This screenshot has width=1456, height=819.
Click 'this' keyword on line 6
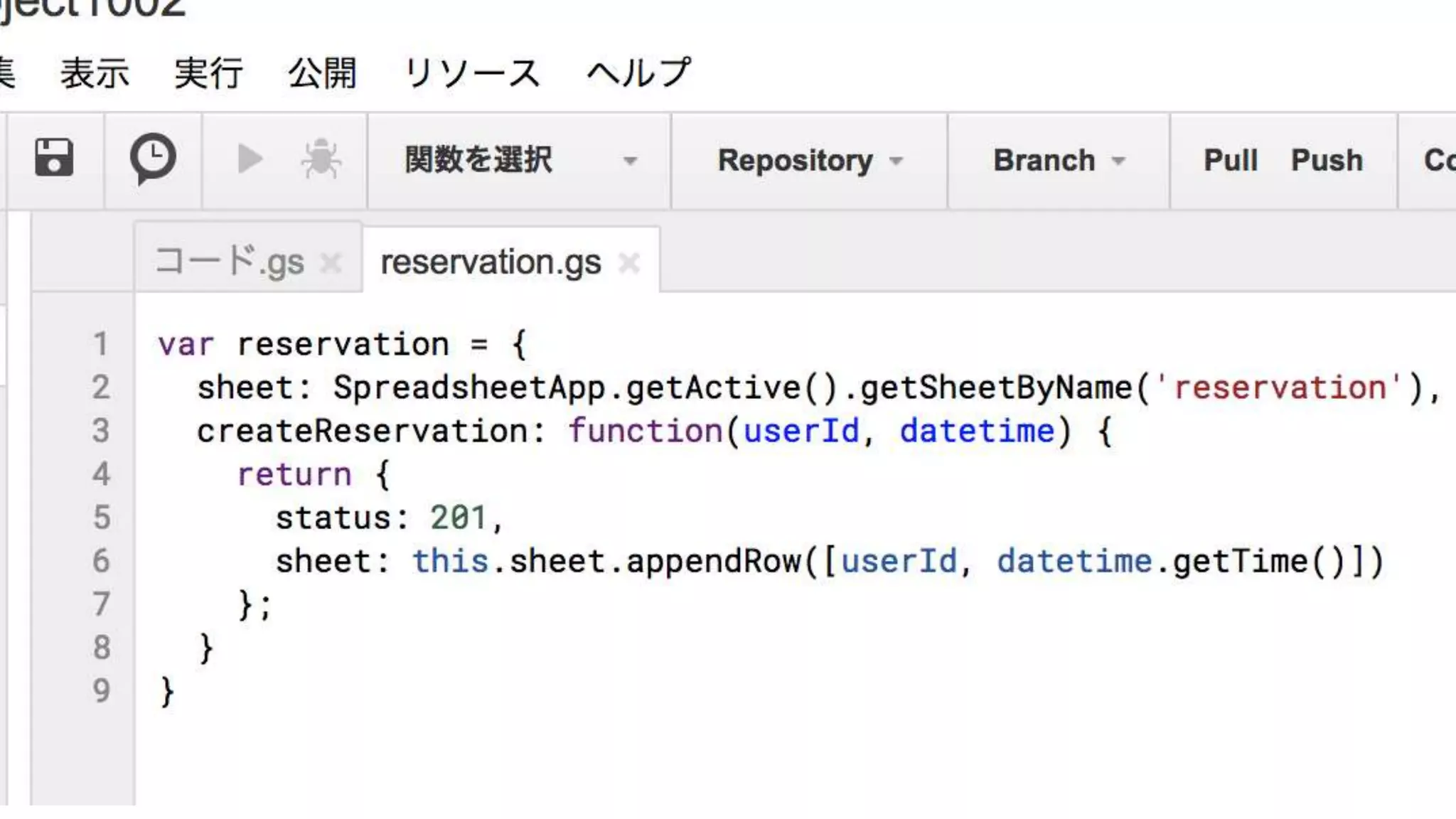click(451, 562)
